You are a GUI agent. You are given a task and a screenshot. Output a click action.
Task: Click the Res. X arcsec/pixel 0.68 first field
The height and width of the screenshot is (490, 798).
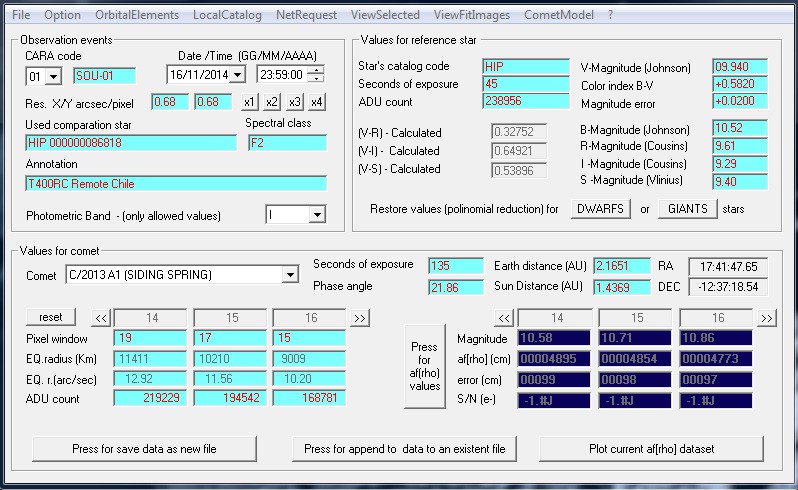pos(170,102)
